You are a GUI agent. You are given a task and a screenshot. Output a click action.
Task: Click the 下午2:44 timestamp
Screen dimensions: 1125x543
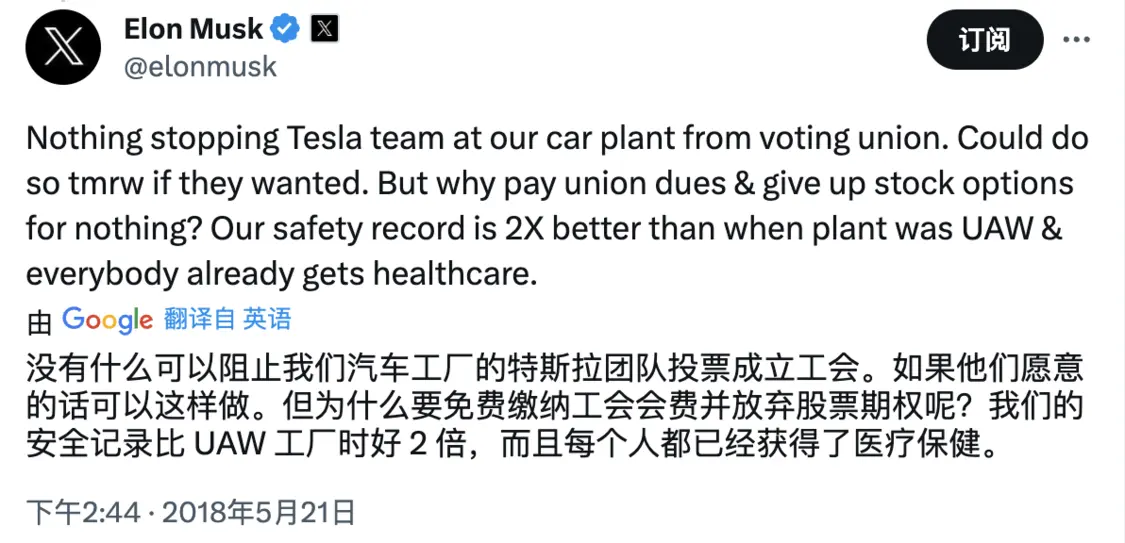83,513
